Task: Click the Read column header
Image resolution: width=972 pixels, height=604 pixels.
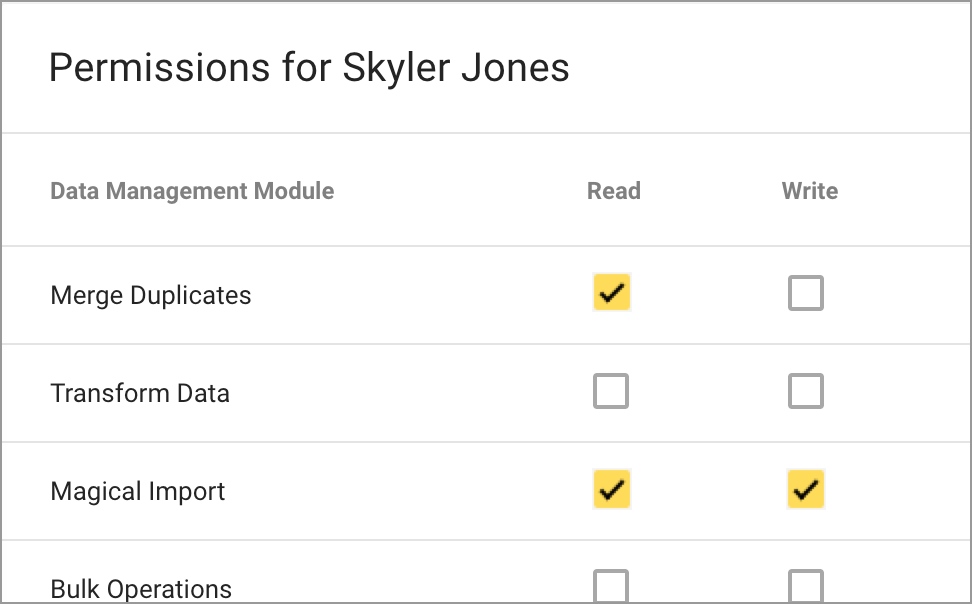Action: click(613, 191)
